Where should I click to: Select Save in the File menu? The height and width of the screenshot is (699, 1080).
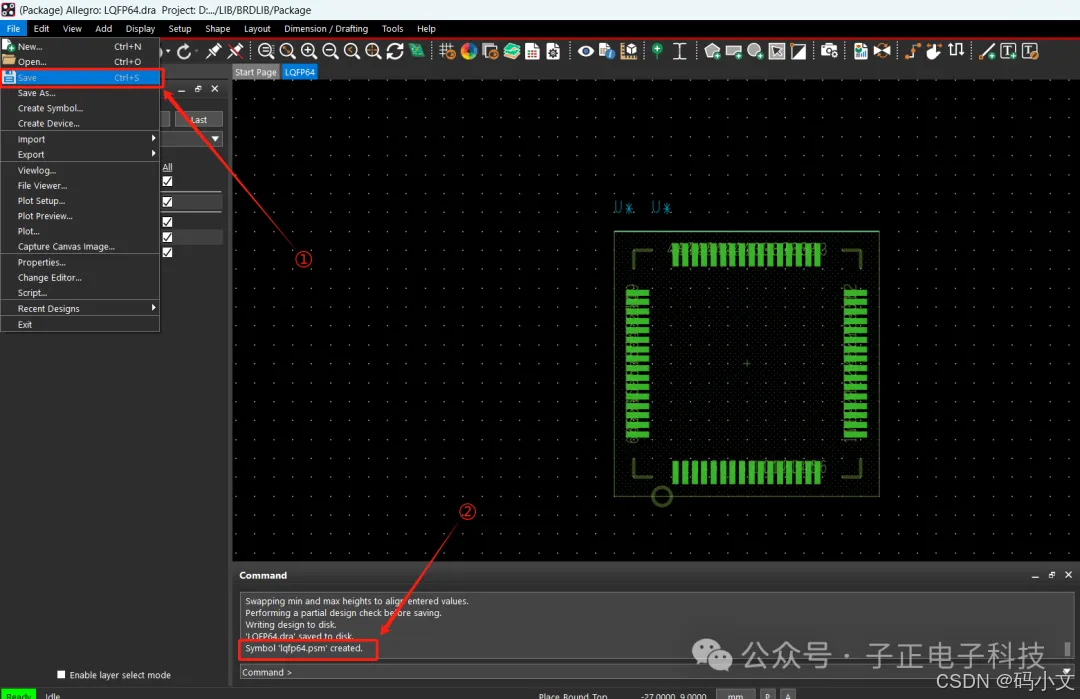pos(80,77)
